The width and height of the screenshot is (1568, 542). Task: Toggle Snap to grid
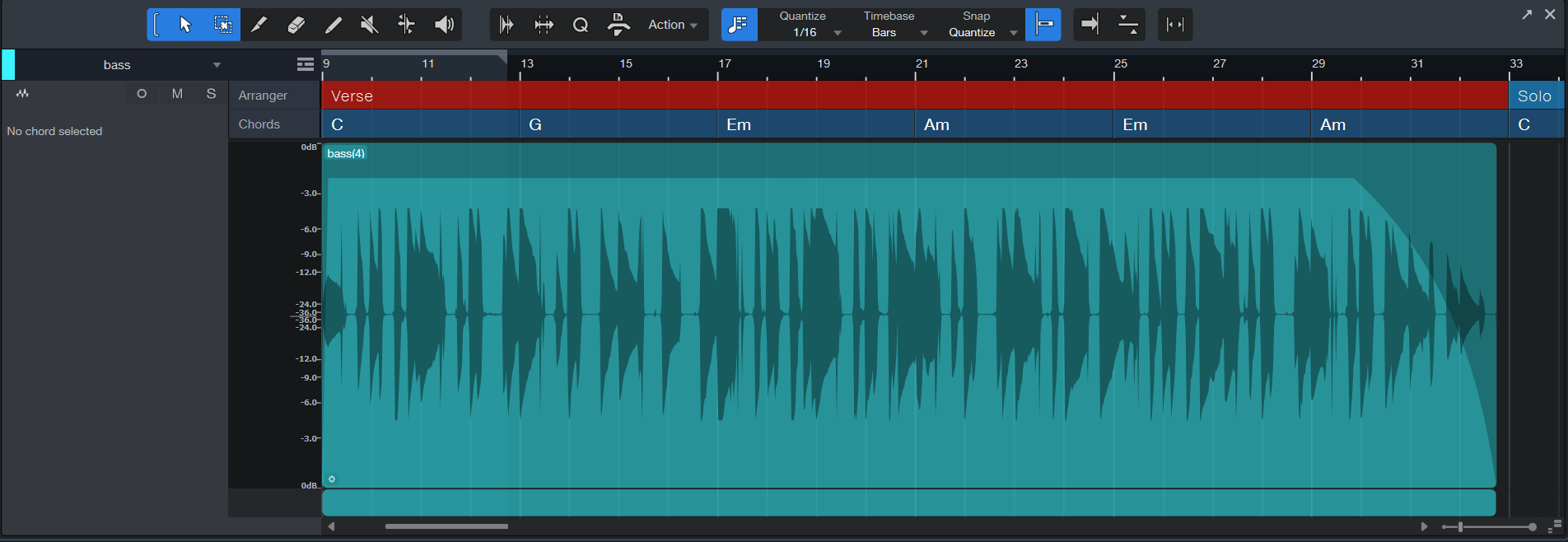click(1043, 25)
